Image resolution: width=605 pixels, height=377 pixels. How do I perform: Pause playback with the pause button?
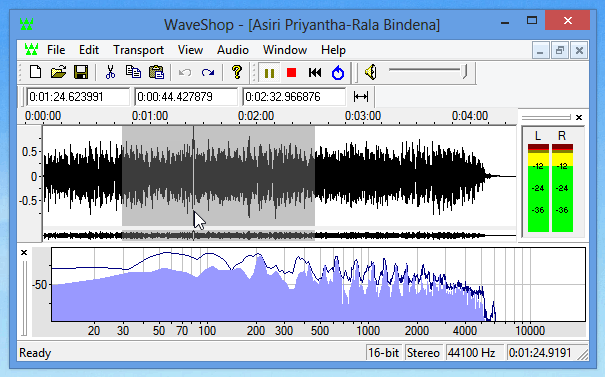(269, 73)
